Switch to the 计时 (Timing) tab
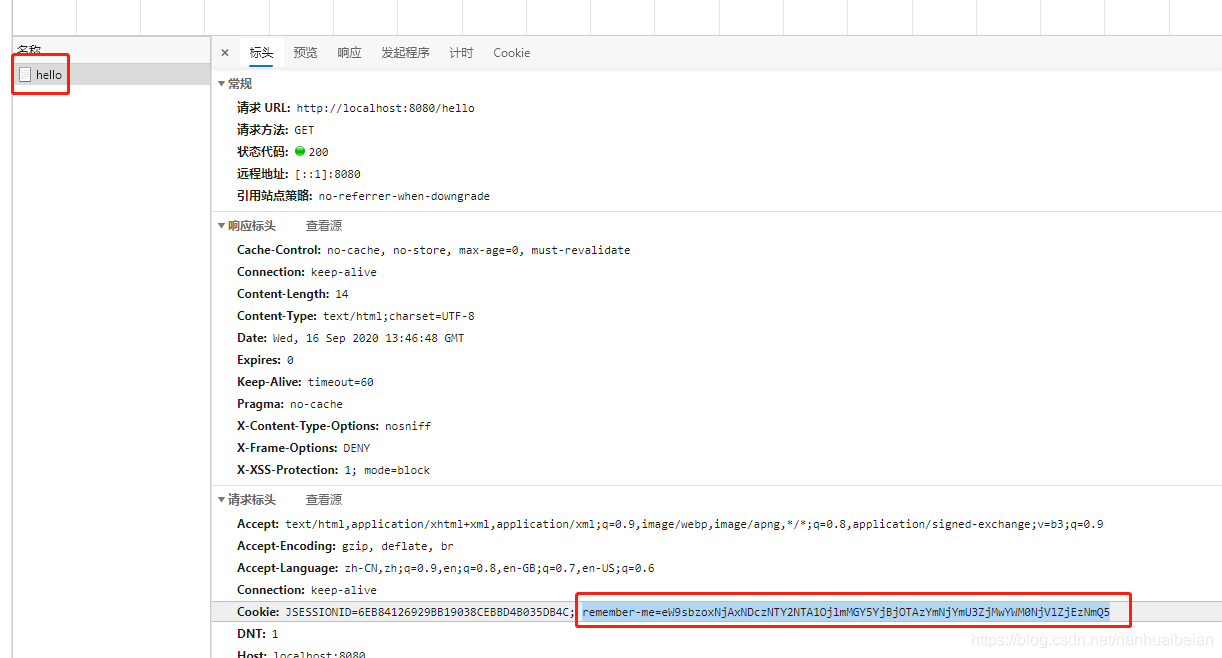 (461, 52)
